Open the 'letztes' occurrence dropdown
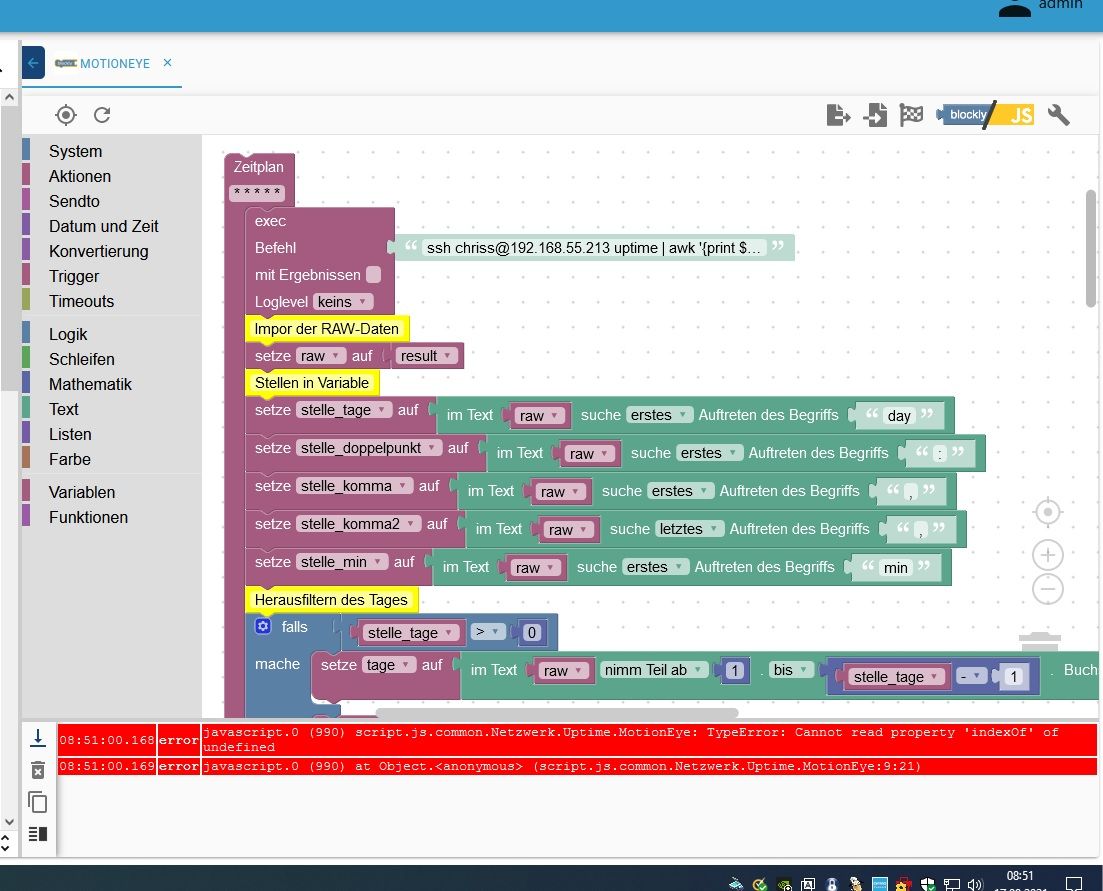This screenshot has height=891, width=1103. (689, 529)
